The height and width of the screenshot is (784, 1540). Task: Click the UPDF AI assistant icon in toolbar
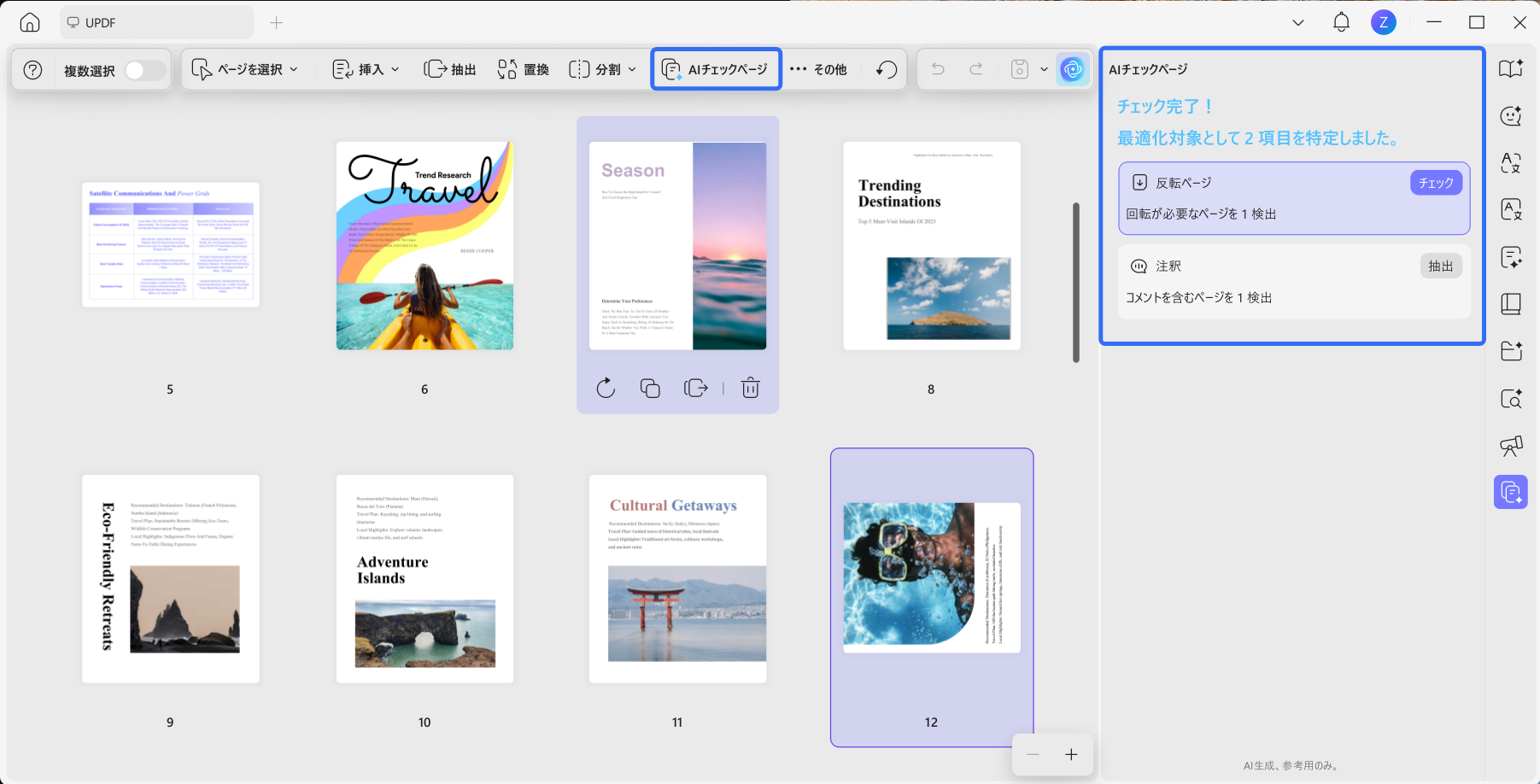pos(1073,69)
